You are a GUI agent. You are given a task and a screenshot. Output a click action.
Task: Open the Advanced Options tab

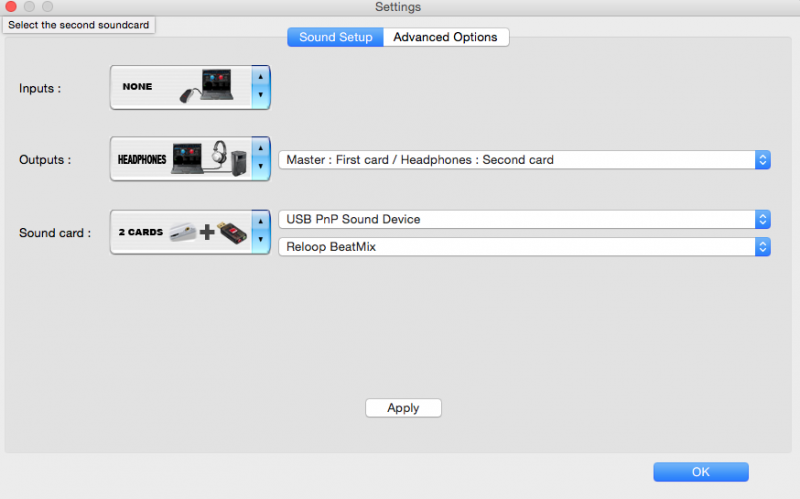click(x=445, y=37)
